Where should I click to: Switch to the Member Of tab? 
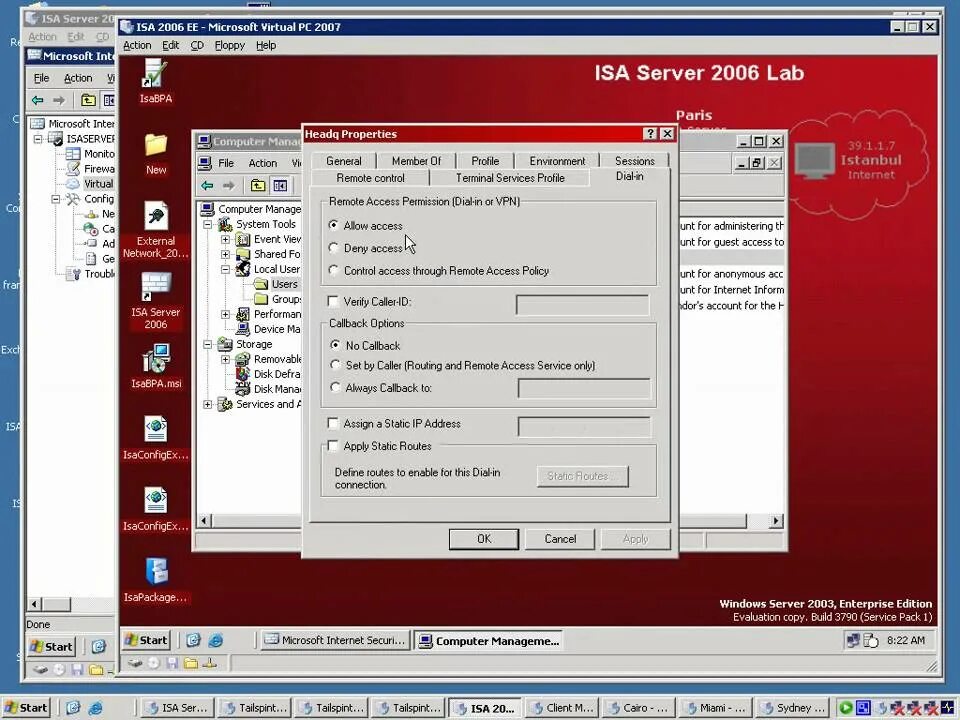(416, 161)
